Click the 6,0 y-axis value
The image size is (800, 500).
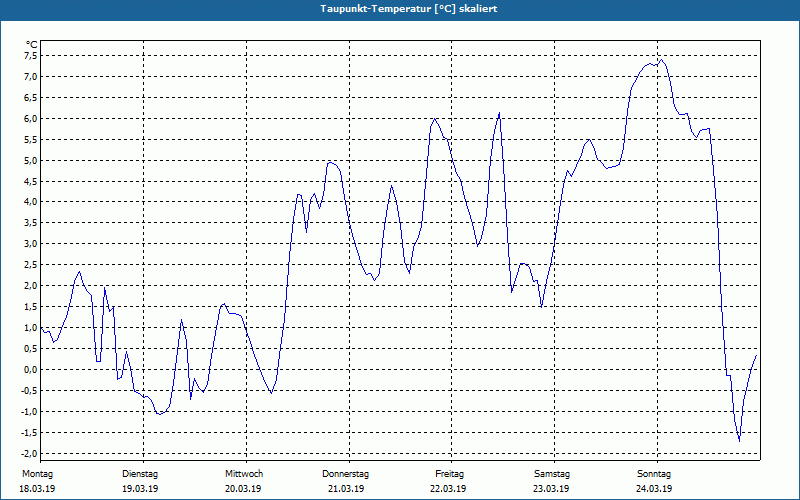tap(31, 118)
